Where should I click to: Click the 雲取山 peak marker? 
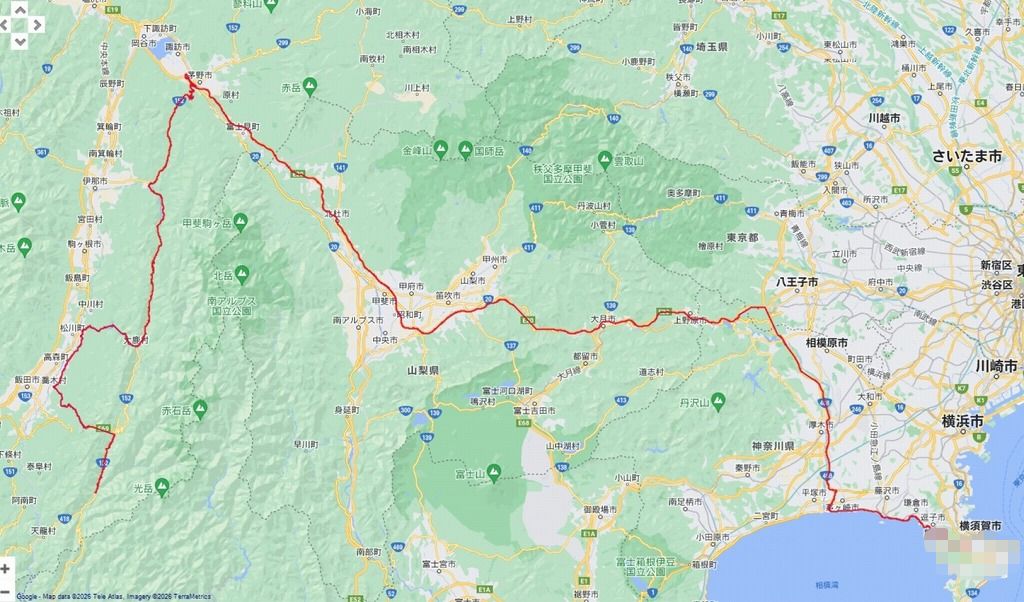click(604, 158)
